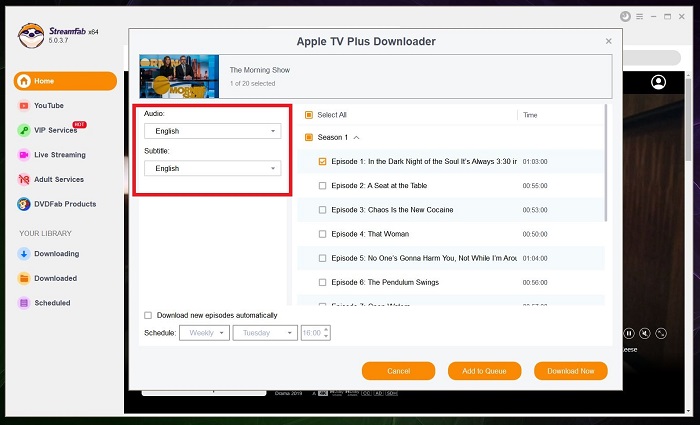Screen dimensions: 700x425
Task: Uncheck Episode 1 checkbox
Action: coord(322,162)
